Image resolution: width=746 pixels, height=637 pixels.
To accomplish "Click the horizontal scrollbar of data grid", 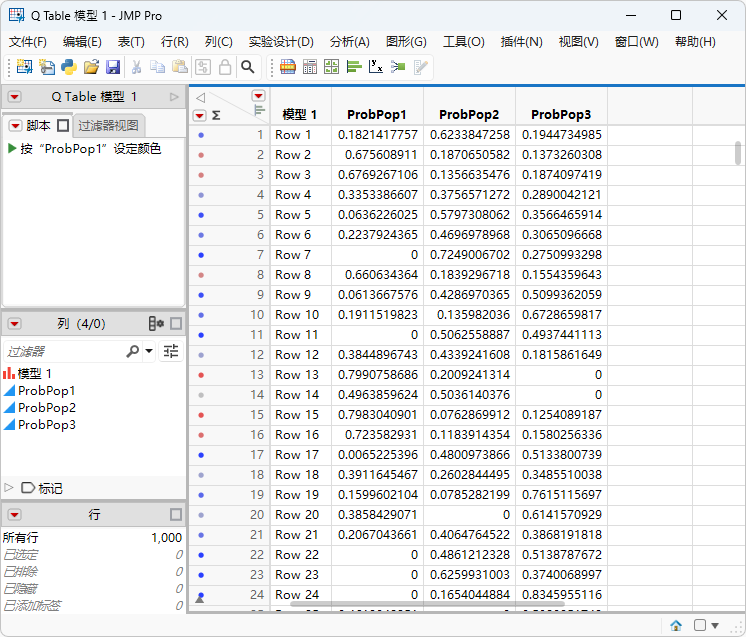I will 427,604.
